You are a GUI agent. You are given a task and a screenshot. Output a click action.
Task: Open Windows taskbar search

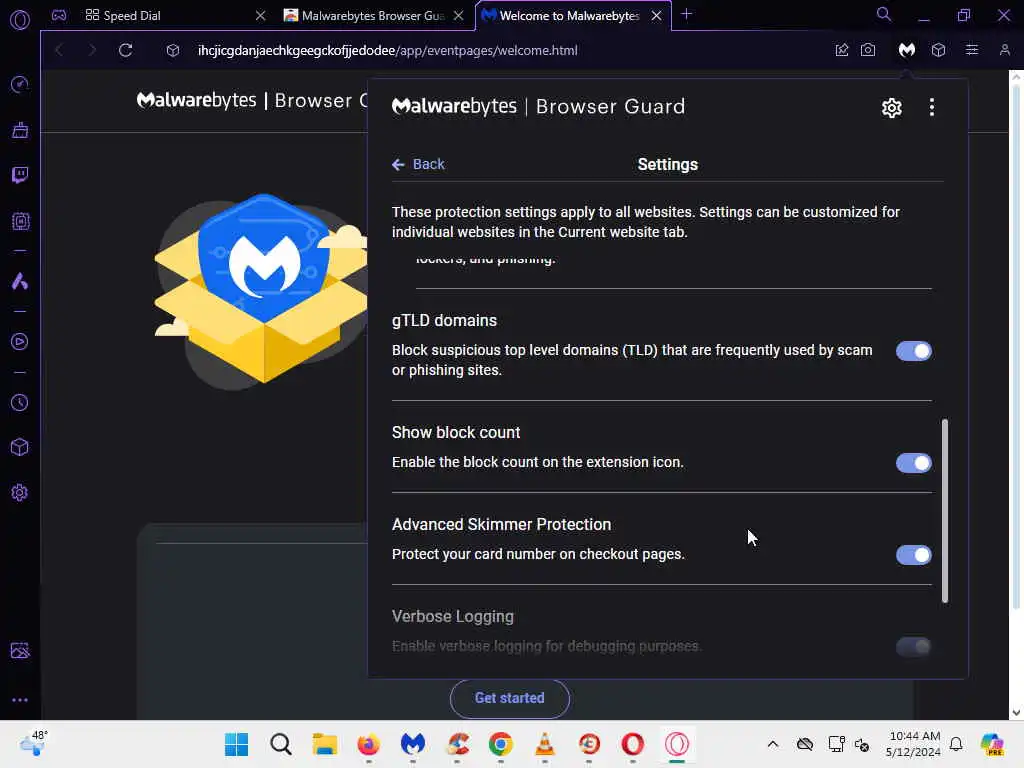tap(281, 744)
